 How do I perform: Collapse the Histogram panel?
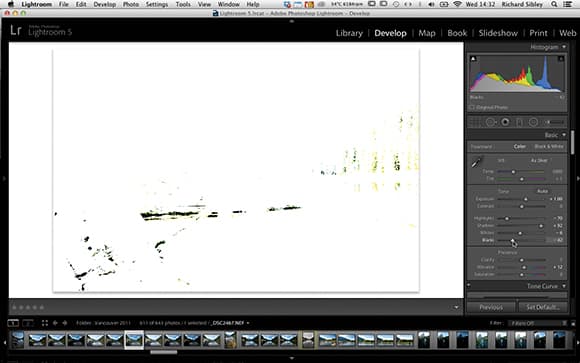click(564, 47)
